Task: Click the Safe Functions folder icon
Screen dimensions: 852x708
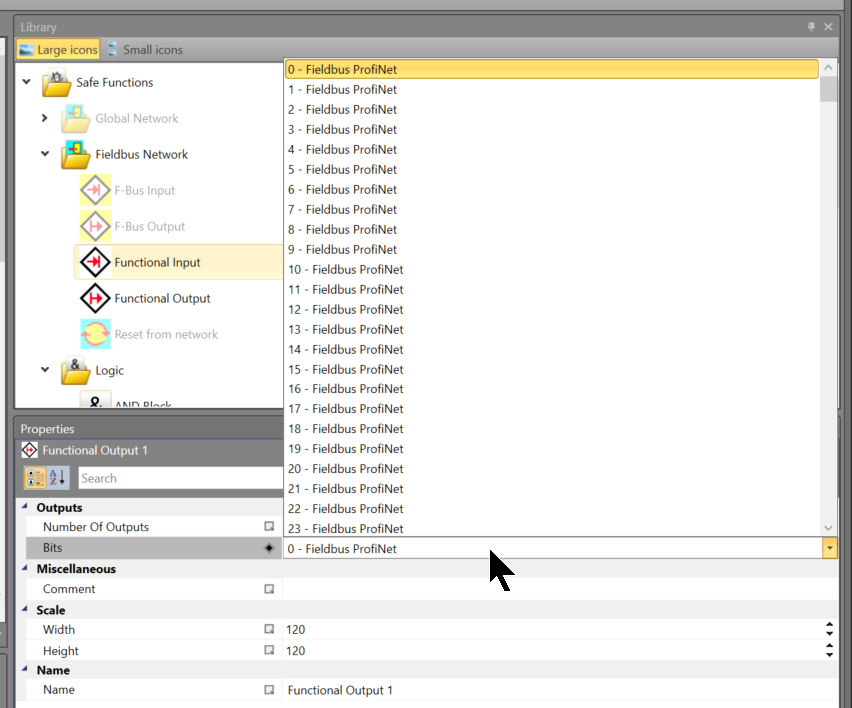Action: coord(57,82)
